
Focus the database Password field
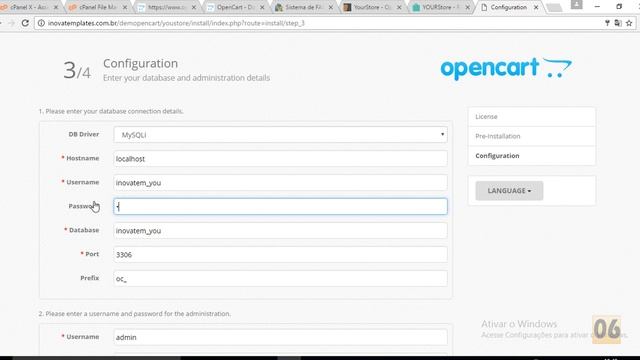pos(280,207)
